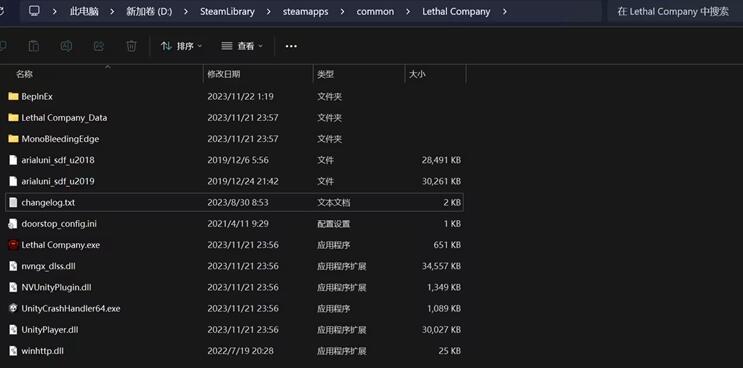Navigate to SteamLibrary breadcrumb
The height and width of the screenshot is (368, 743).
227,11
